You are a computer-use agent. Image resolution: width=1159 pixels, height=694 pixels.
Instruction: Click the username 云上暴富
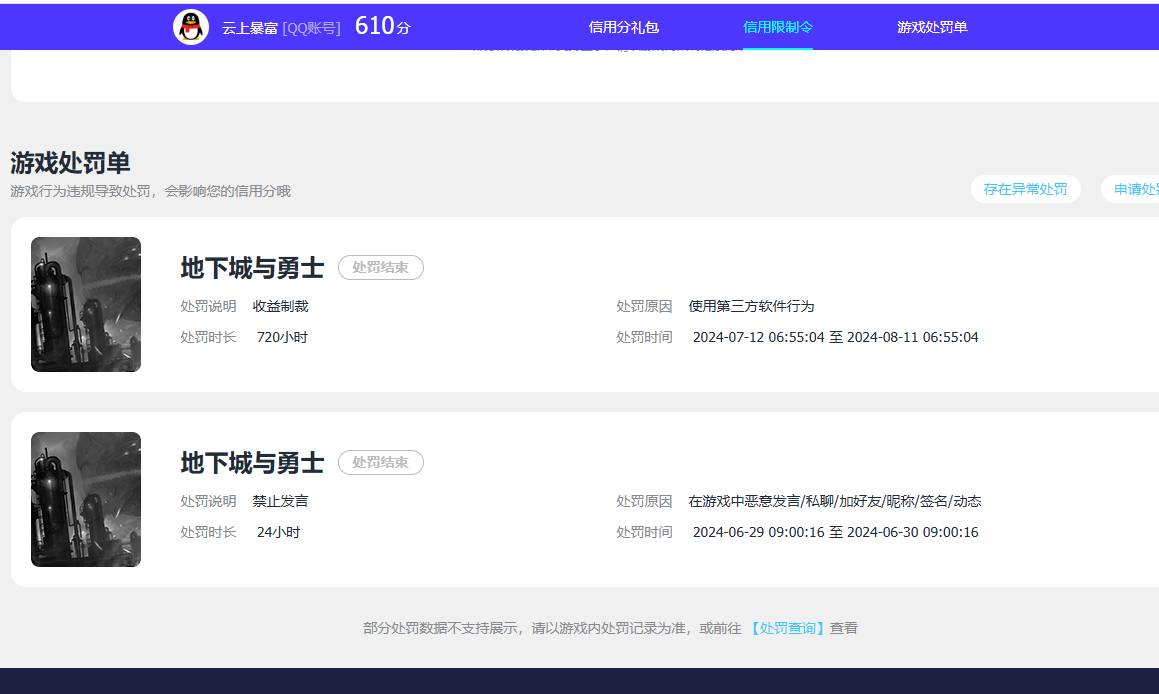click(250, 28)
